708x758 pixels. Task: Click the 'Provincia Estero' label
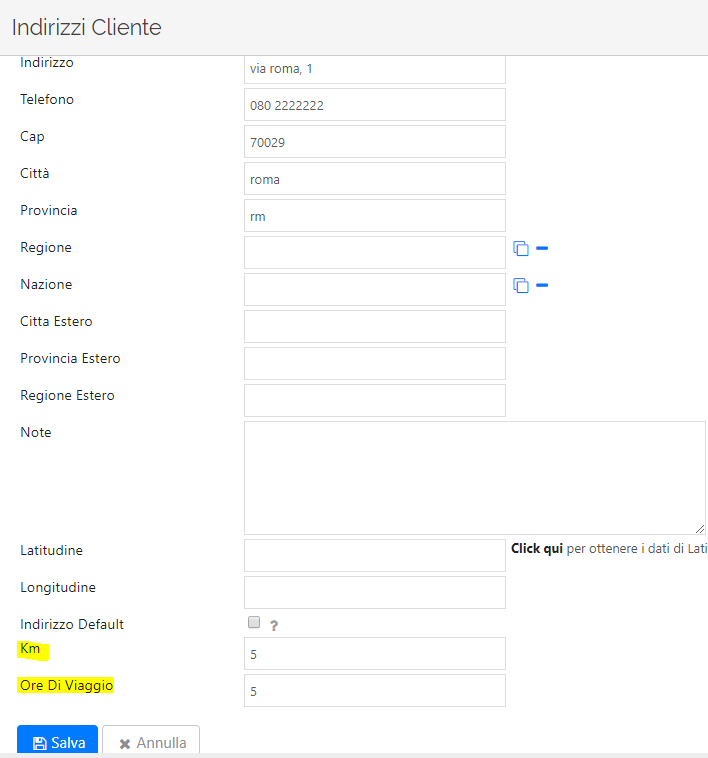(70, 358)
